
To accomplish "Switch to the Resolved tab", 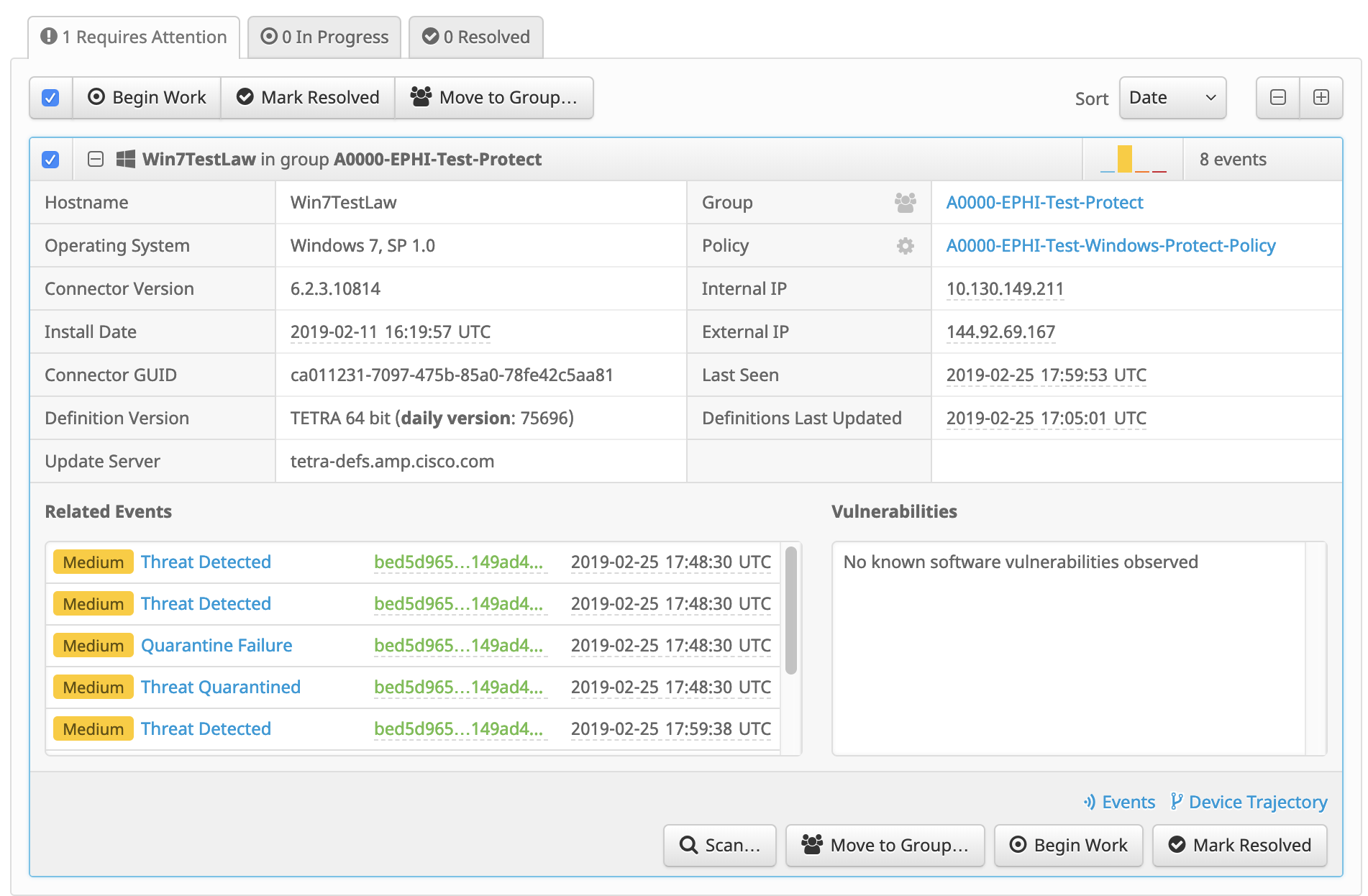I will (x=476, y=37).
